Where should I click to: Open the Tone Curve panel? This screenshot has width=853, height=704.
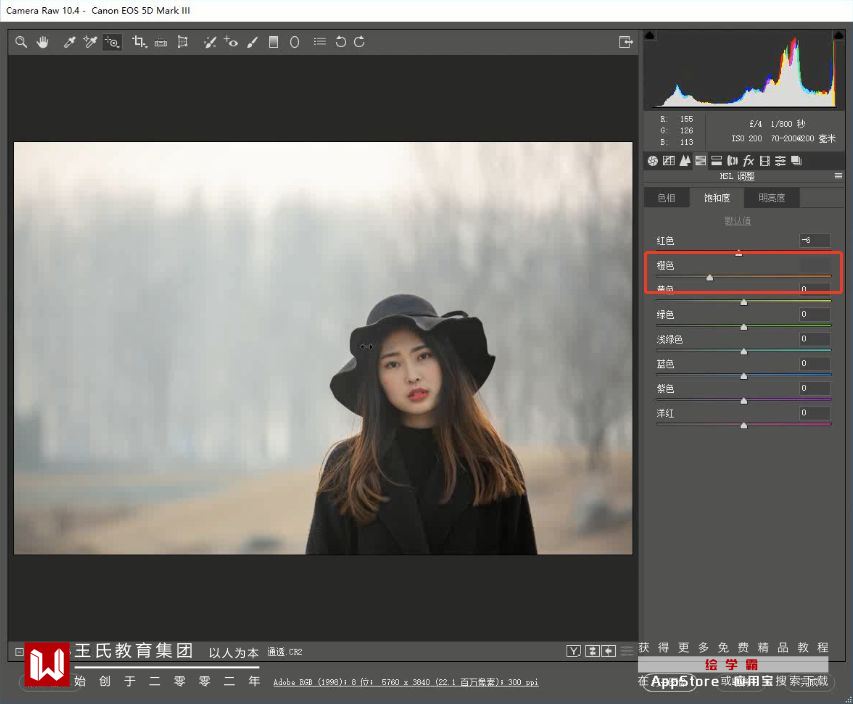point(669,160)
